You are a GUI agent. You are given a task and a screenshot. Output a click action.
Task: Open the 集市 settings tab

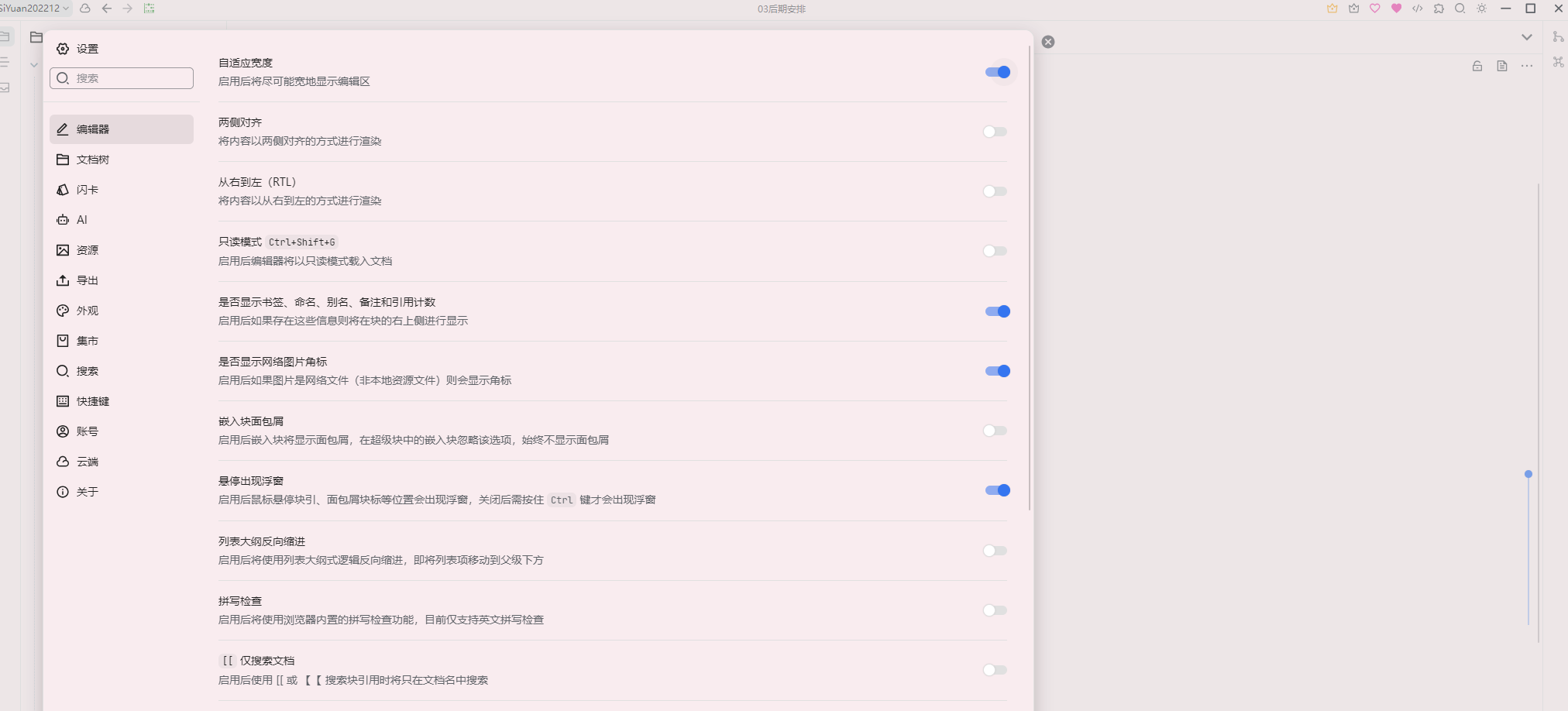click(122, 341)
